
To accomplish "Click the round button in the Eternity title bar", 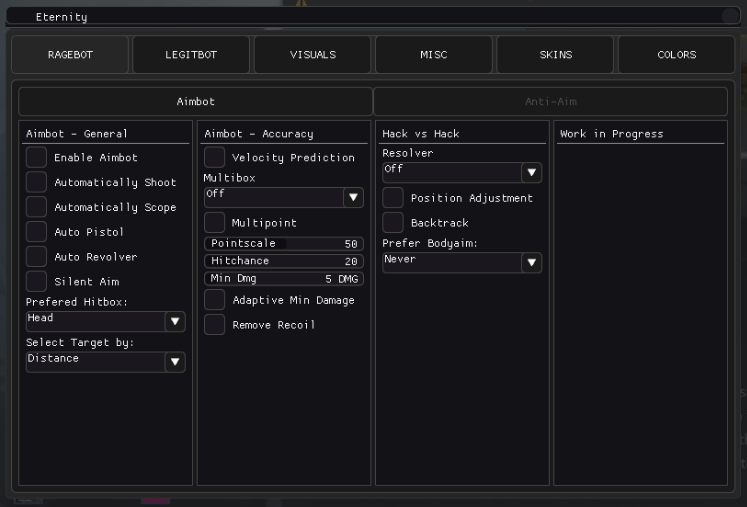I will [x=729, y=16].
